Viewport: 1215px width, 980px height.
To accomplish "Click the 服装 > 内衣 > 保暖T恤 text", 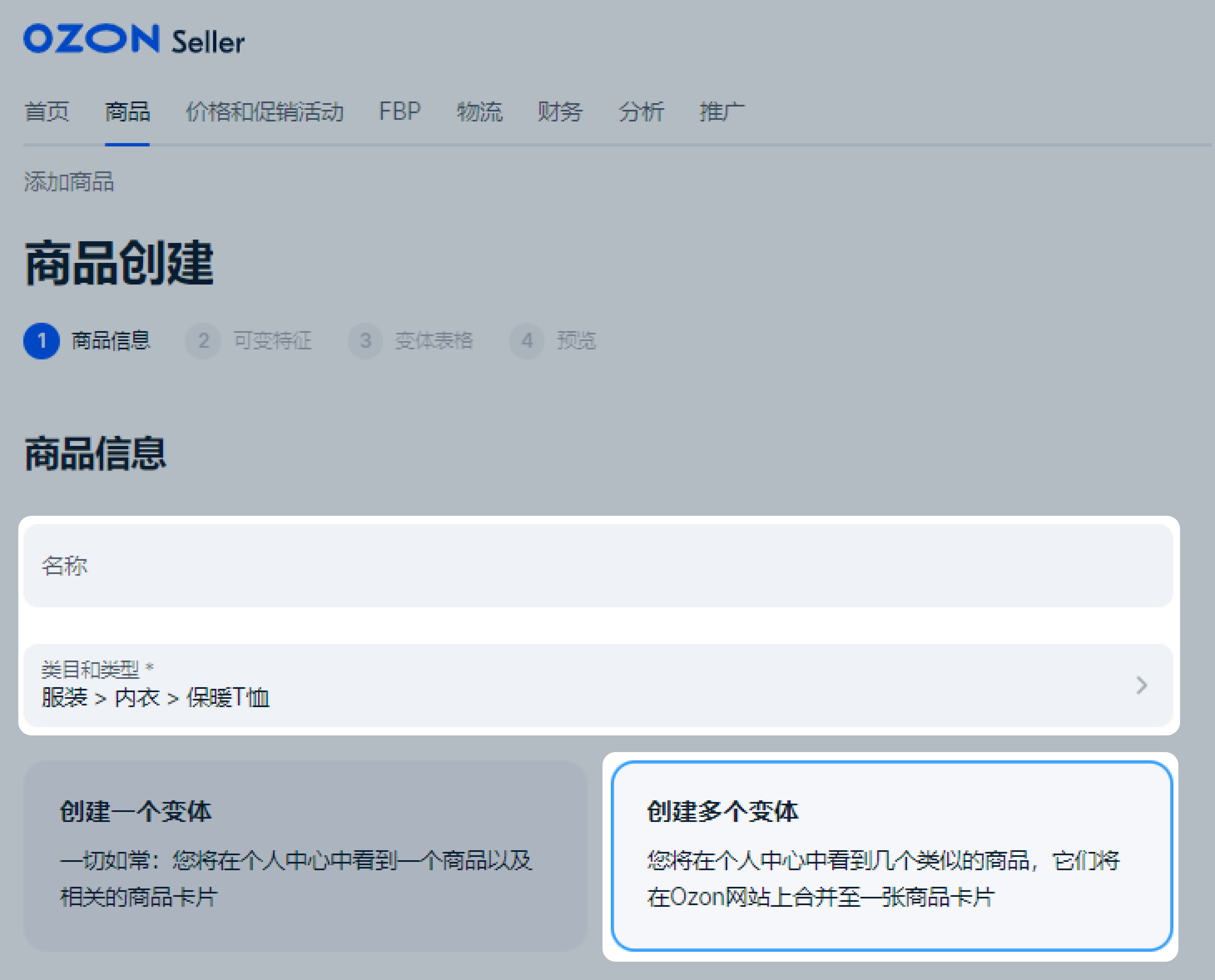I will (x=156, y=698).
